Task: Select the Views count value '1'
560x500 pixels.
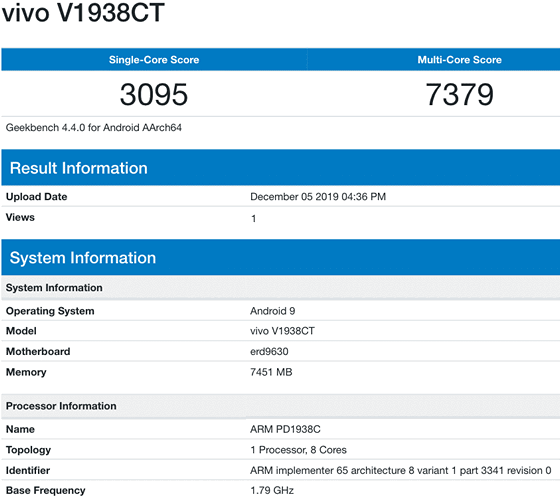Action: (x=253, y=218)
